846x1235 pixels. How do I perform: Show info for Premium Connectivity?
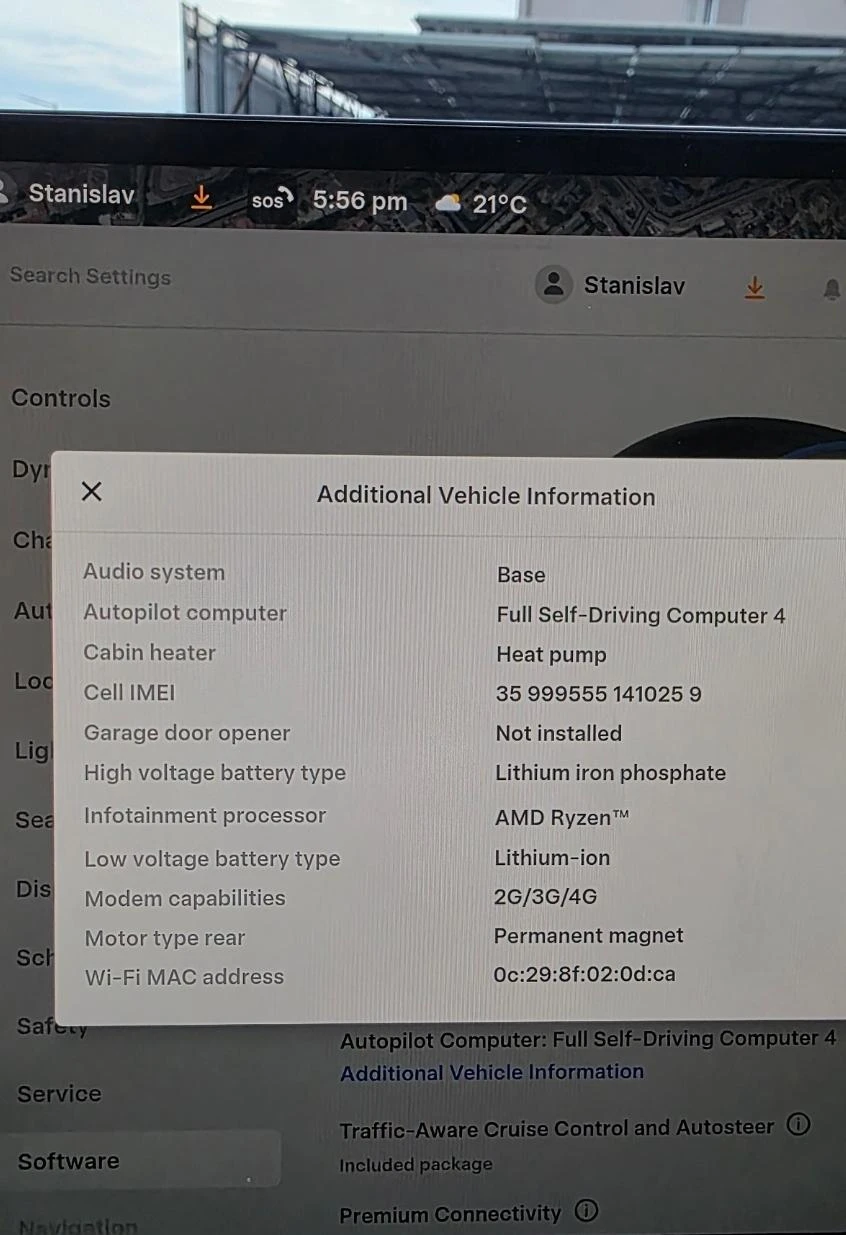coord(587,1211)
